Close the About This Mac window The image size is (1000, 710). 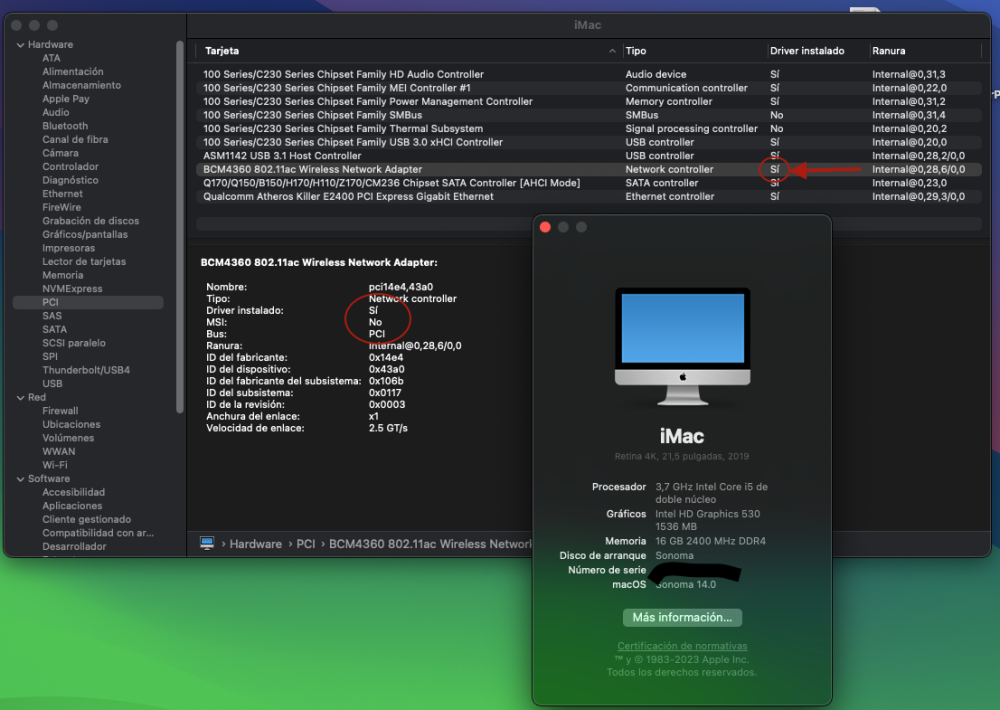pos(545,227)
